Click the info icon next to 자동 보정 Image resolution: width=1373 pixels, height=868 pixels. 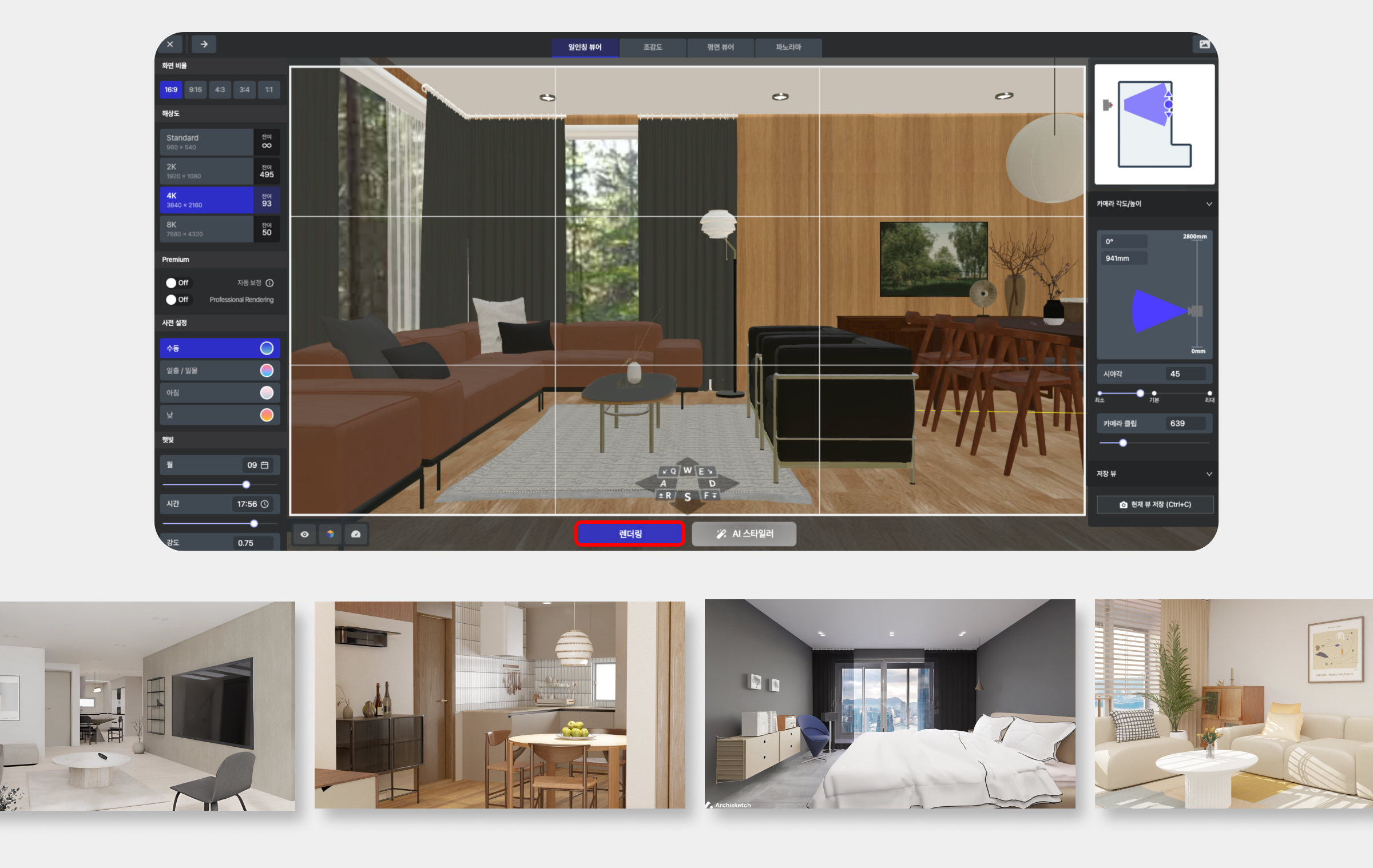point(270,283)
